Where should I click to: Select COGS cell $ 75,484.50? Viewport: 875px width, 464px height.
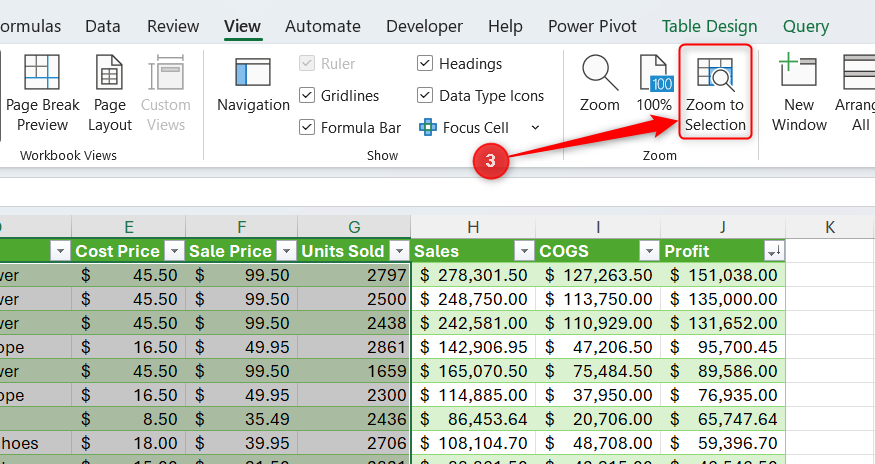598,371
